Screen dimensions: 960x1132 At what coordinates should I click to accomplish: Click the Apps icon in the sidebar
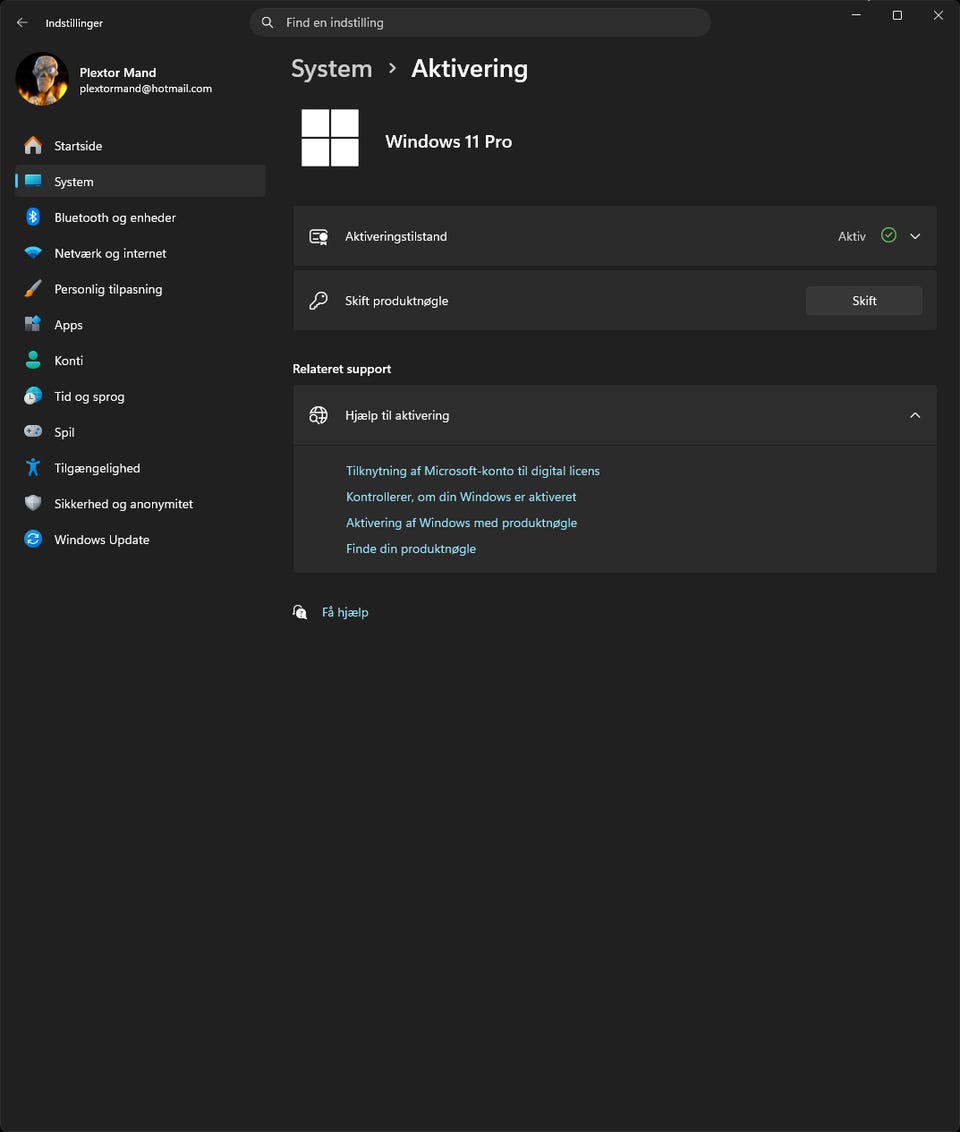coord(33,324)
